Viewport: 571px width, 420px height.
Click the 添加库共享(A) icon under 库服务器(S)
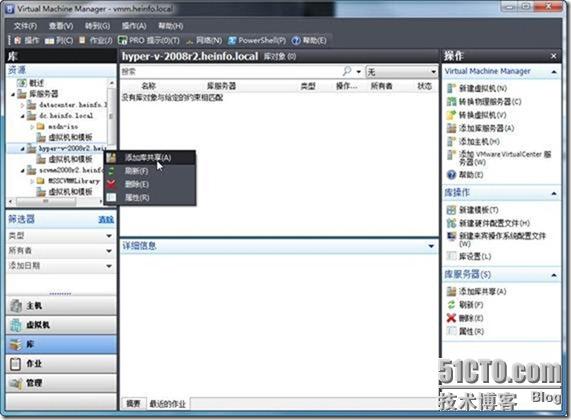pyautogui.click(x=451, y=291)
